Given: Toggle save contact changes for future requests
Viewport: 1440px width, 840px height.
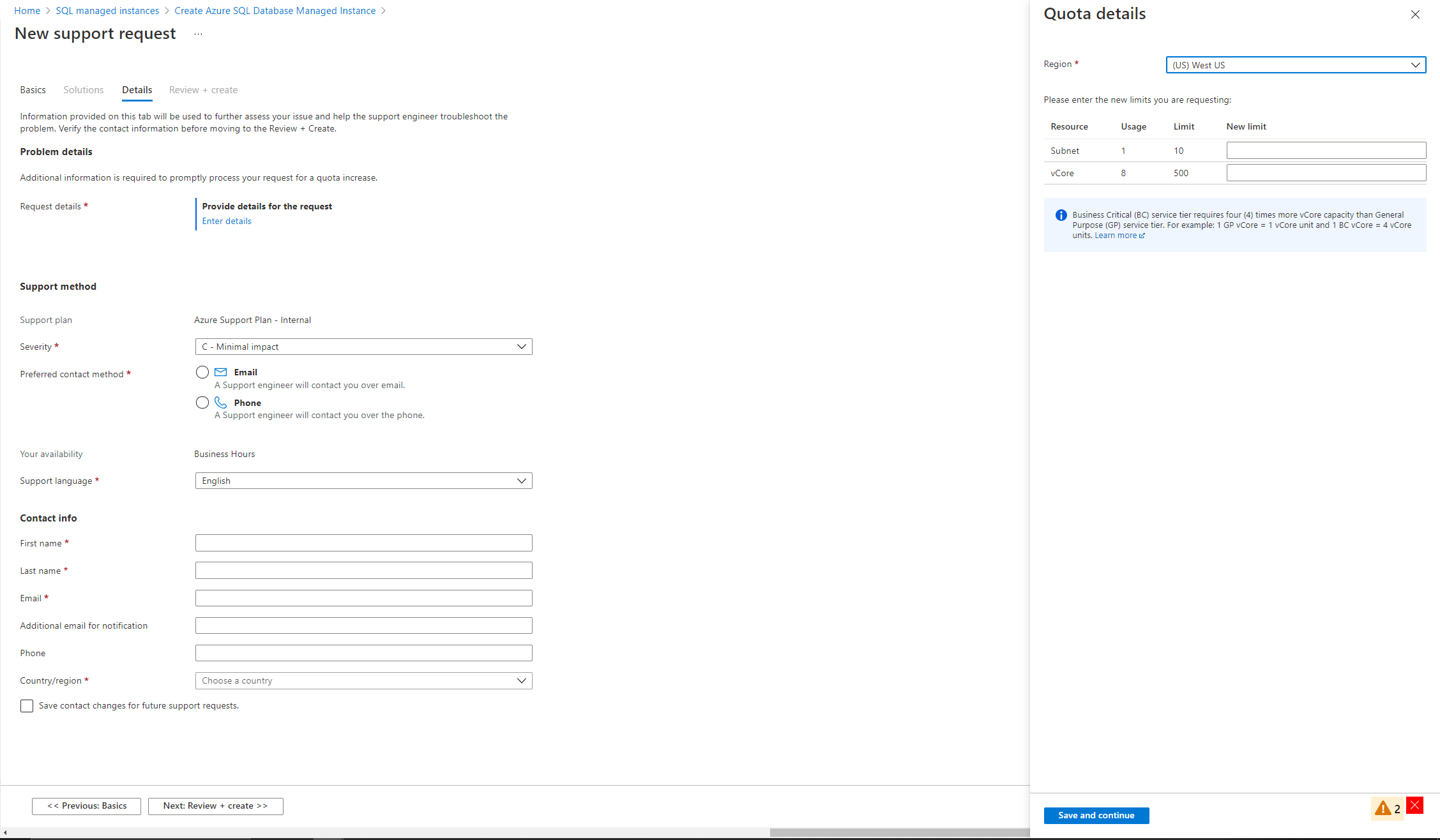Looking at the screenshot, I should tap(26, 705).
